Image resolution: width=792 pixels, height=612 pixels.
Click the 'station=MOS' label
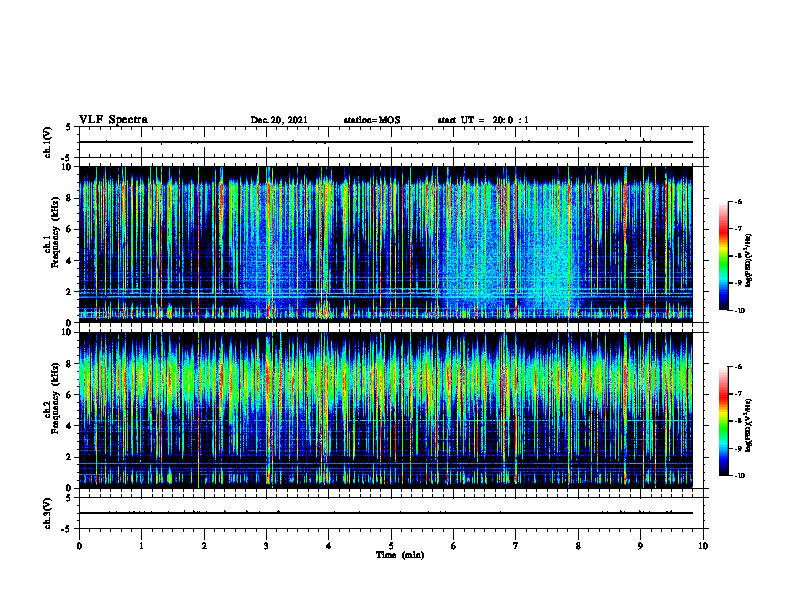coord(372,120)
